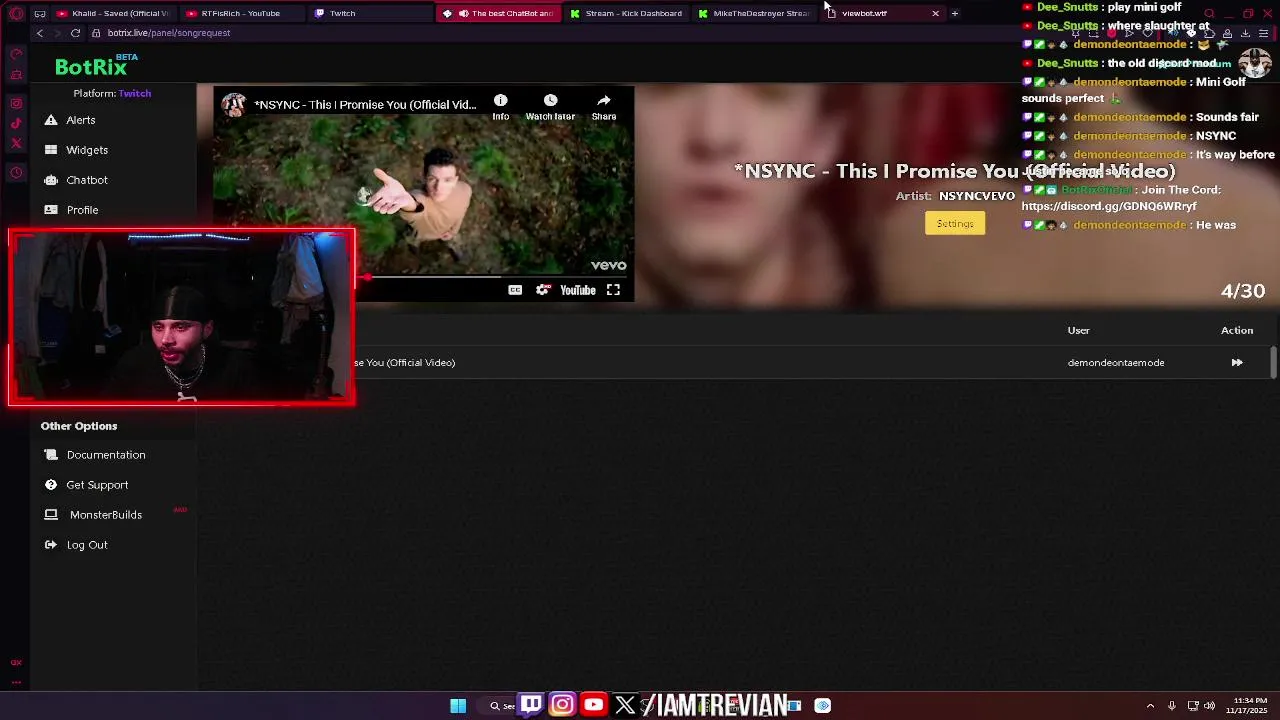Open the MonsterBuilds link
The width and height of the screenshot is (1280, 720).
click(106, 515)
